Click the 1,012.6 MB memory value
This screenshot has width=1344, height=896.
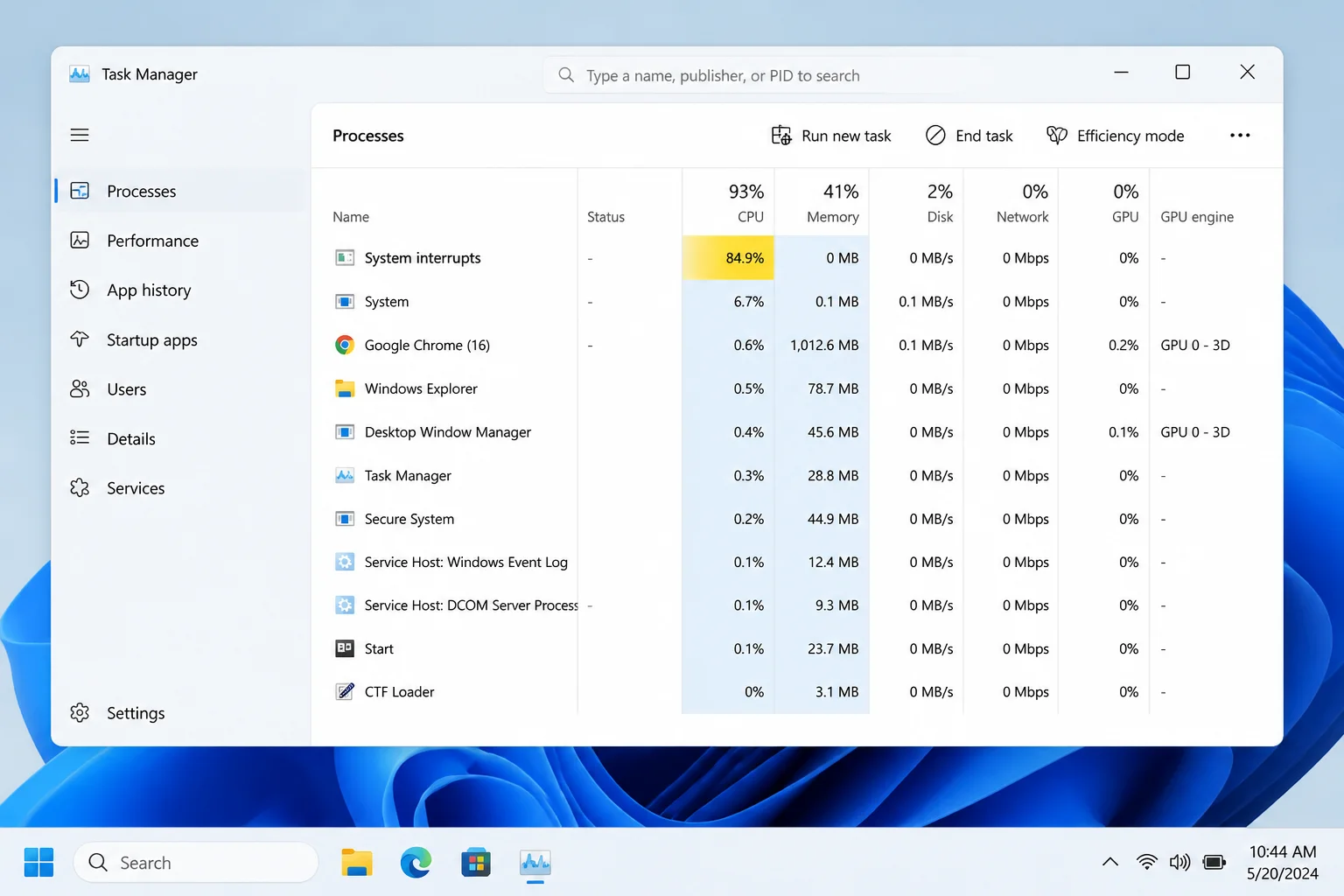point(824,346)
